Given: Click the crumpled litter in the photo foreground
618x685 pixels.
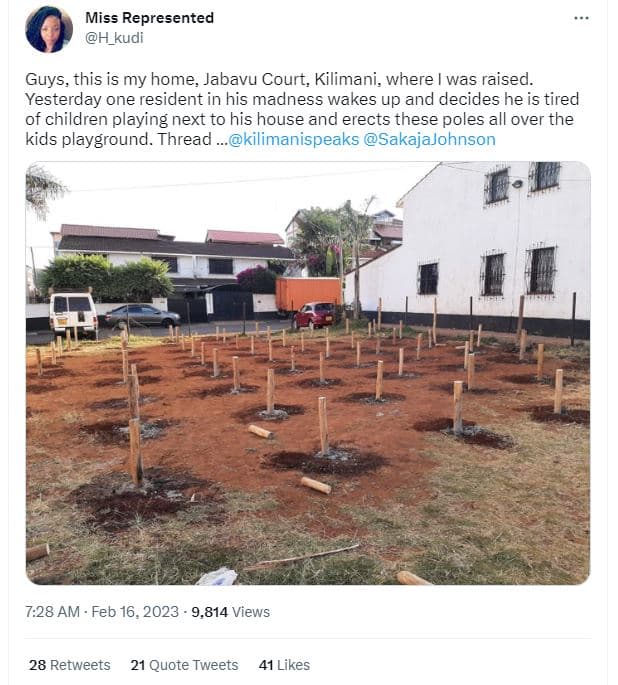Looking at the screenshot, I should tap(217, 576).
